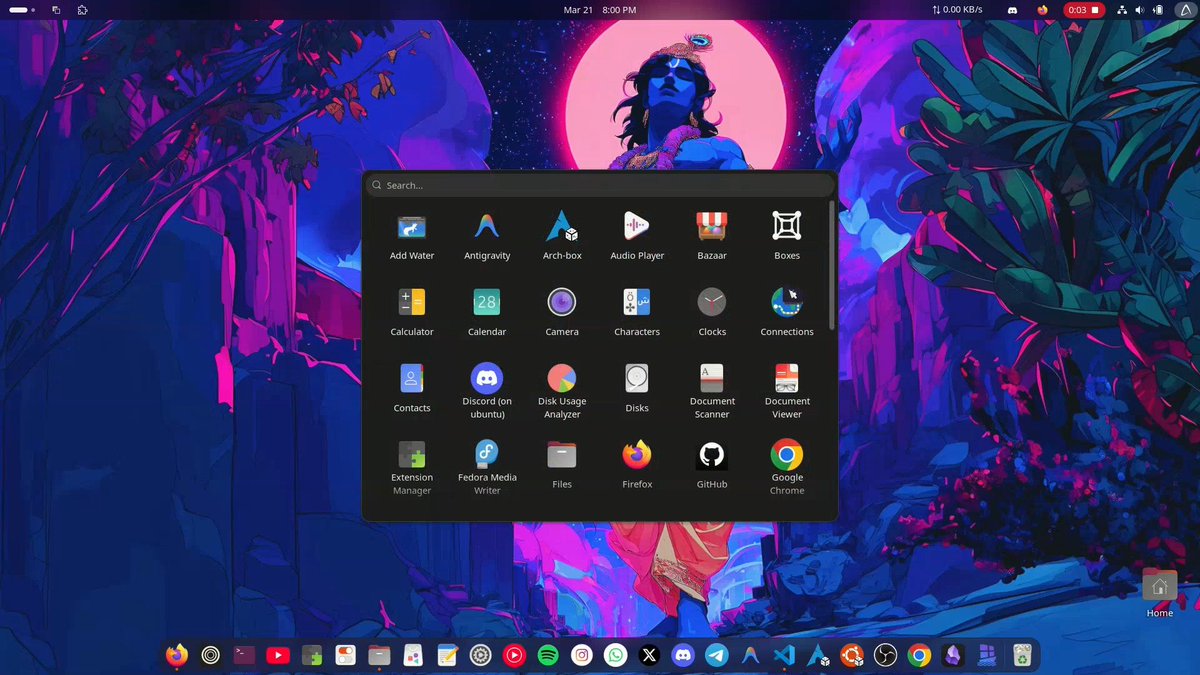
Task: Open the Calculator app
Action: 412,312
